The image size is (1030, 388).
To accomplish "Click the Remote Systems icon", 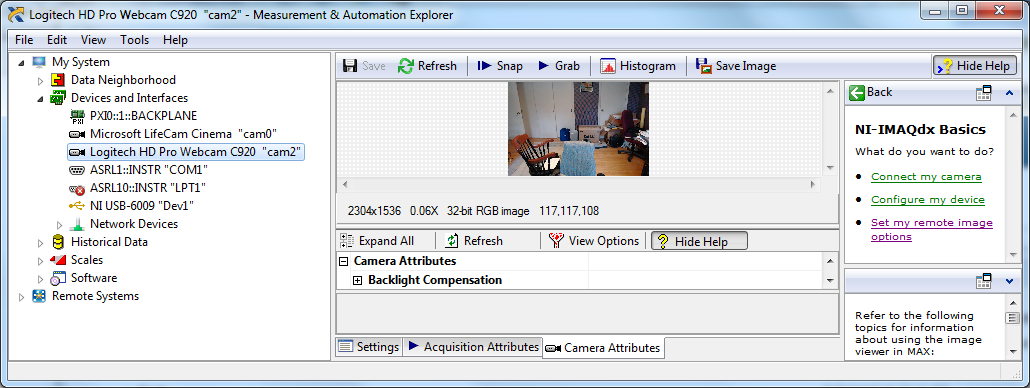I will coord(39,296).
